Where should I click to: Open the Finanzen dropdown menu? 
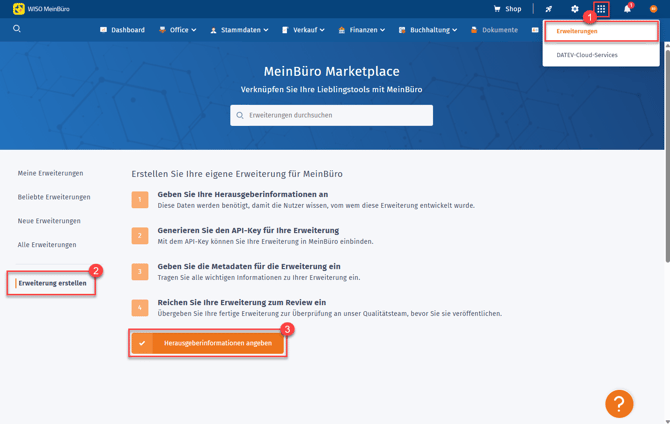[x=362, y=30]
